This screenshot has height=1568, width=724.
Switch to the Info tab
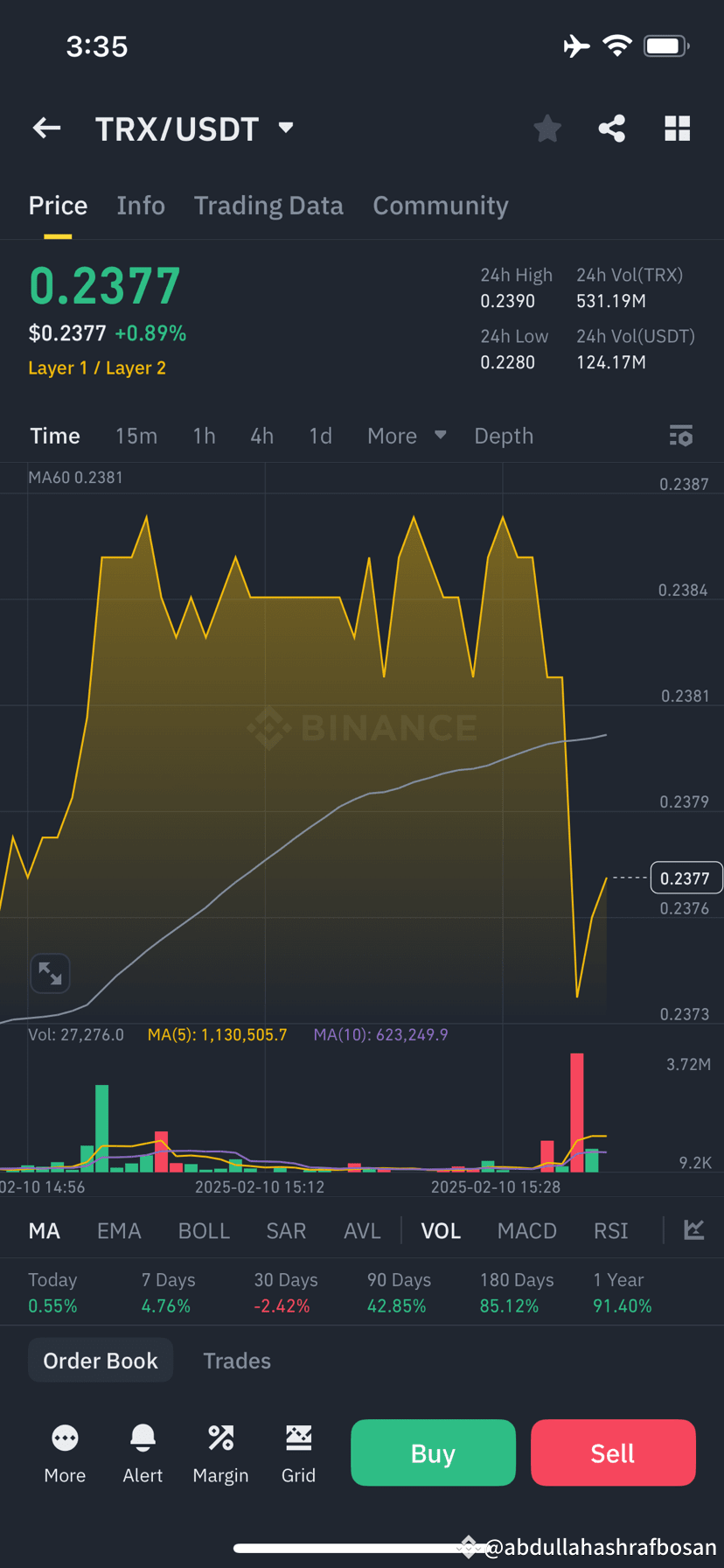click(x=141, y=205)
